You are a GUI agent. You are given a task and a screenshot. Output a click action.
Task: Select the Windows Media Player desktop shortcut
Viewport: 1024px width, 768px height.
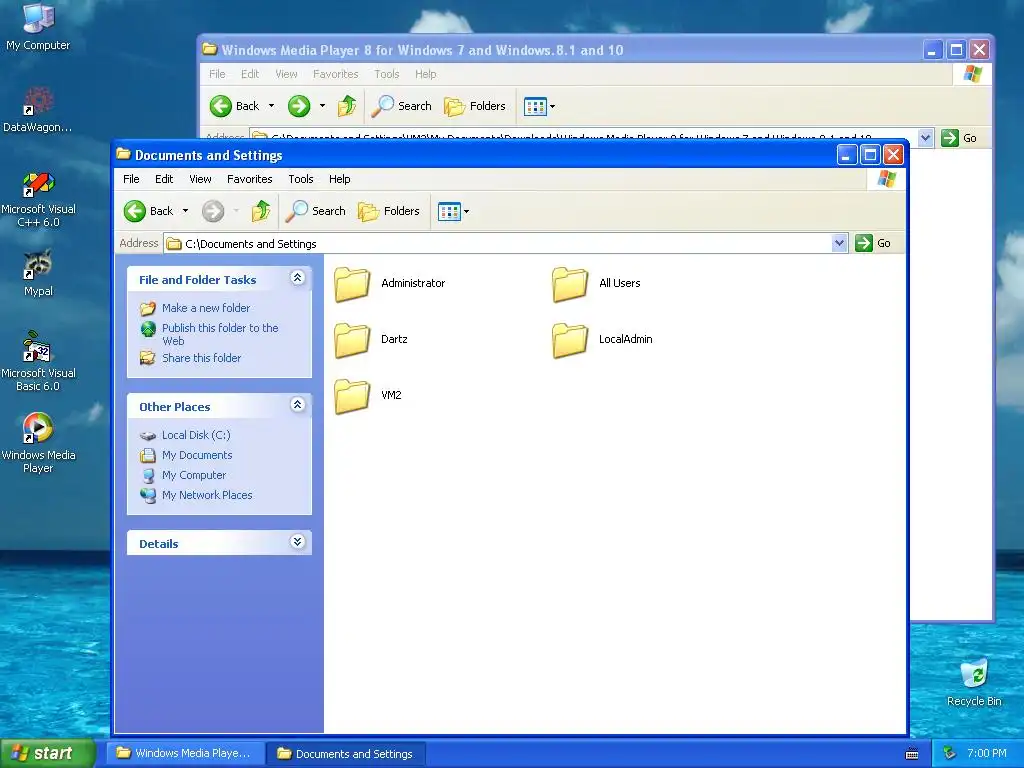[x=38, y=443]
